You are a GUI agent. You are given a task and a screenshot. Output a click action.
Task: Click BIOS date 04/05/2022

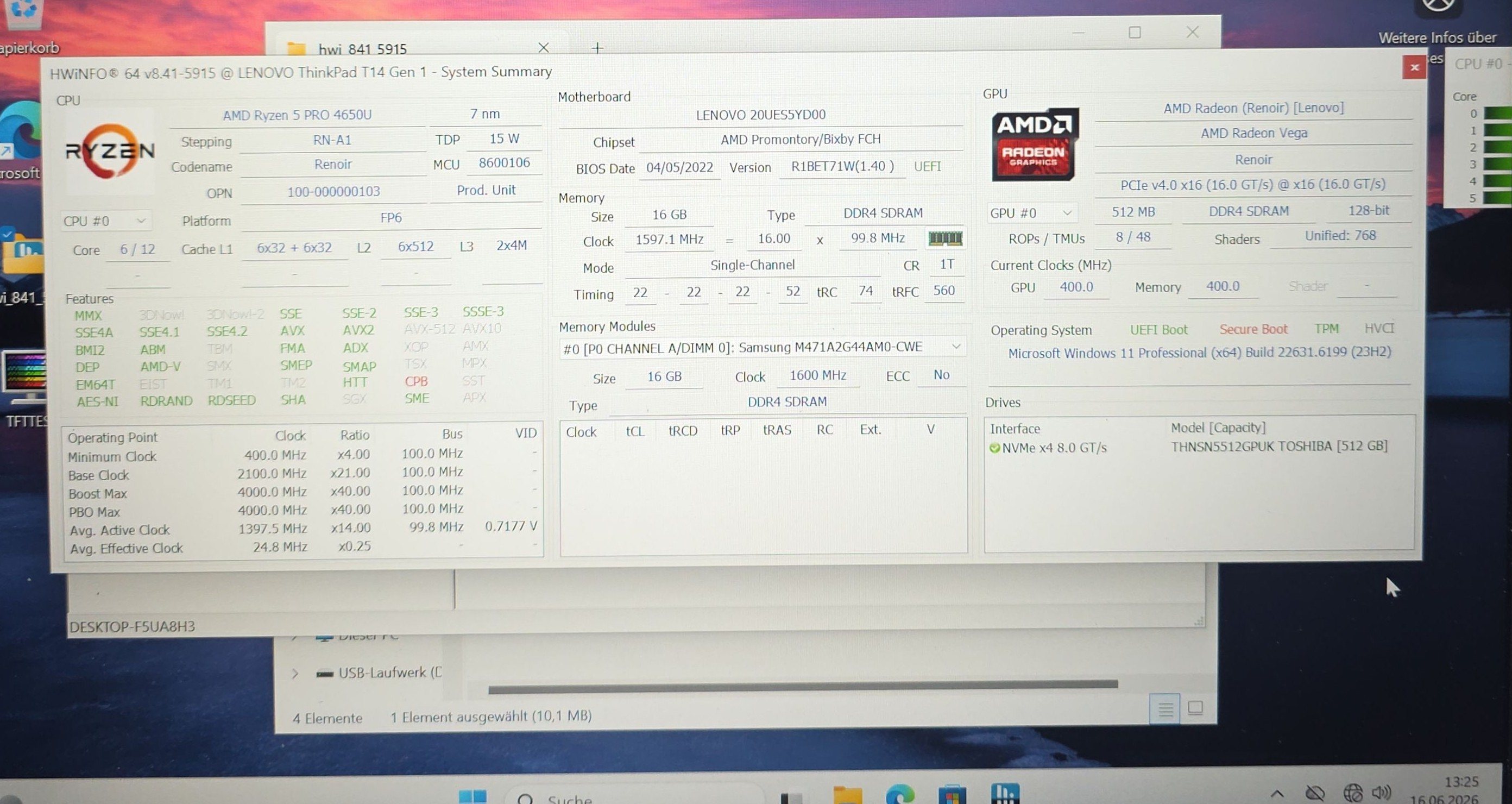[680, 167]
